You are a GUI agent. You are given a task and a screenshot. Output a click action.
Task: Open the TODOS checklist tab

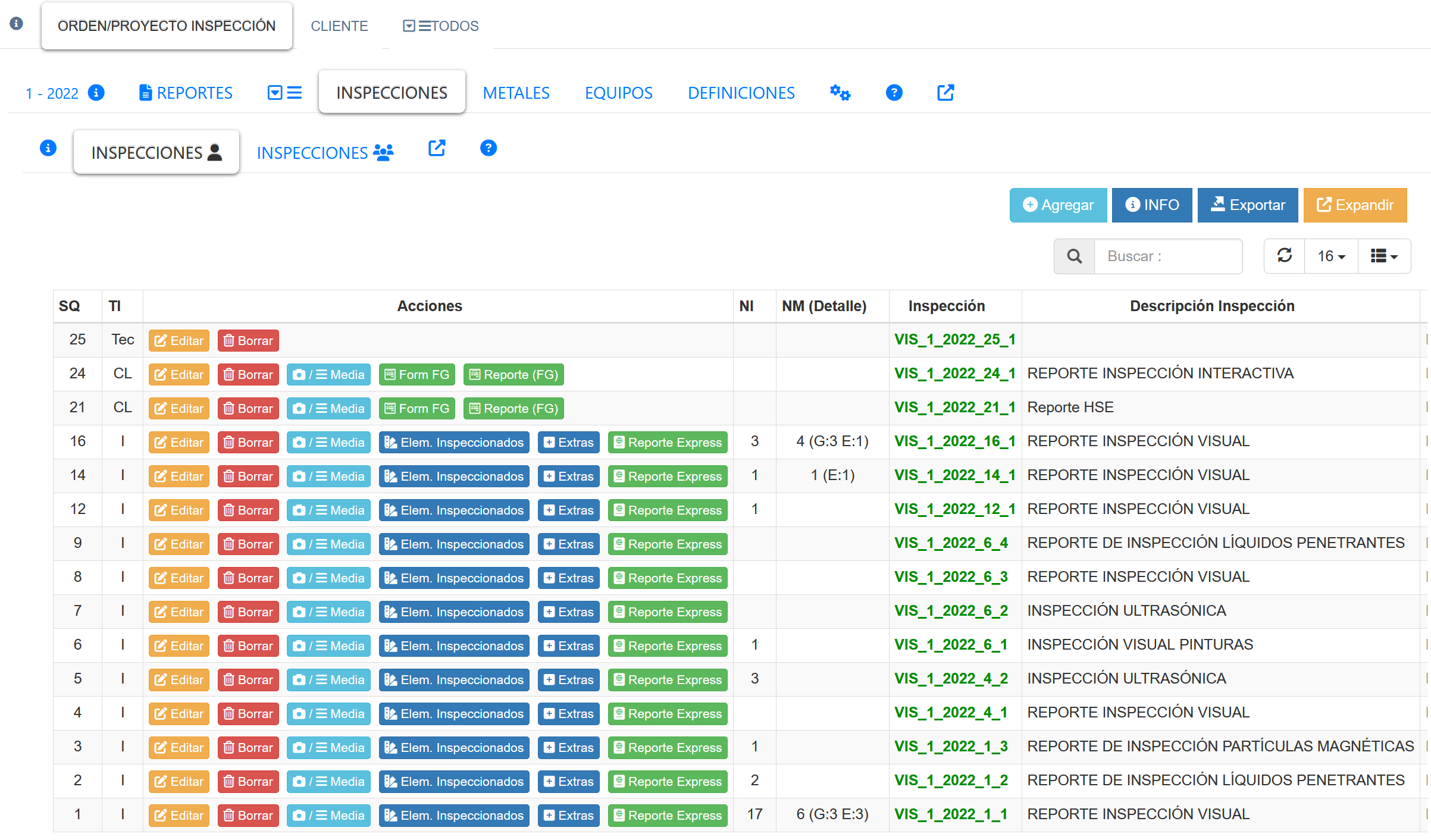[x=441, y=26]
